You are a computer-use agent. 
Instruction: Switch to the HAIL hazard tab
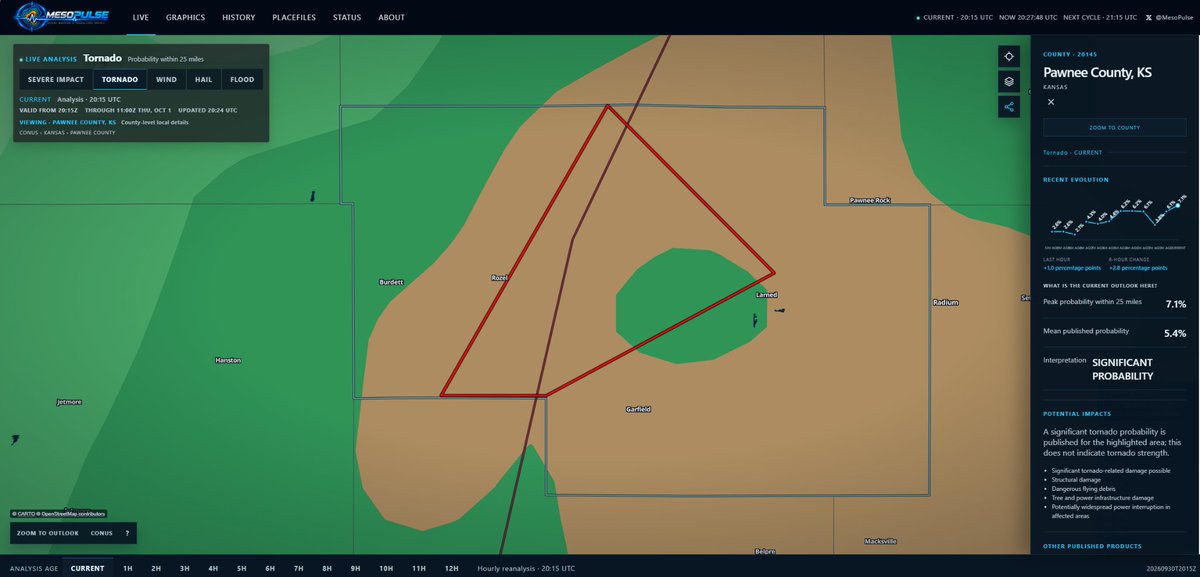click(x=203, y=79)
